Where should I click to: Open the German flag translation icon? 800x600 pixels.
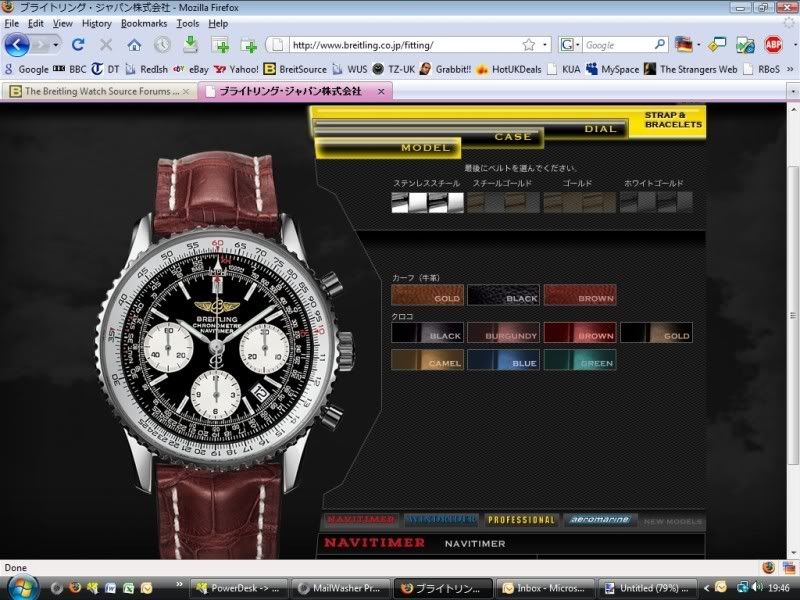click(x=683, y=45)
